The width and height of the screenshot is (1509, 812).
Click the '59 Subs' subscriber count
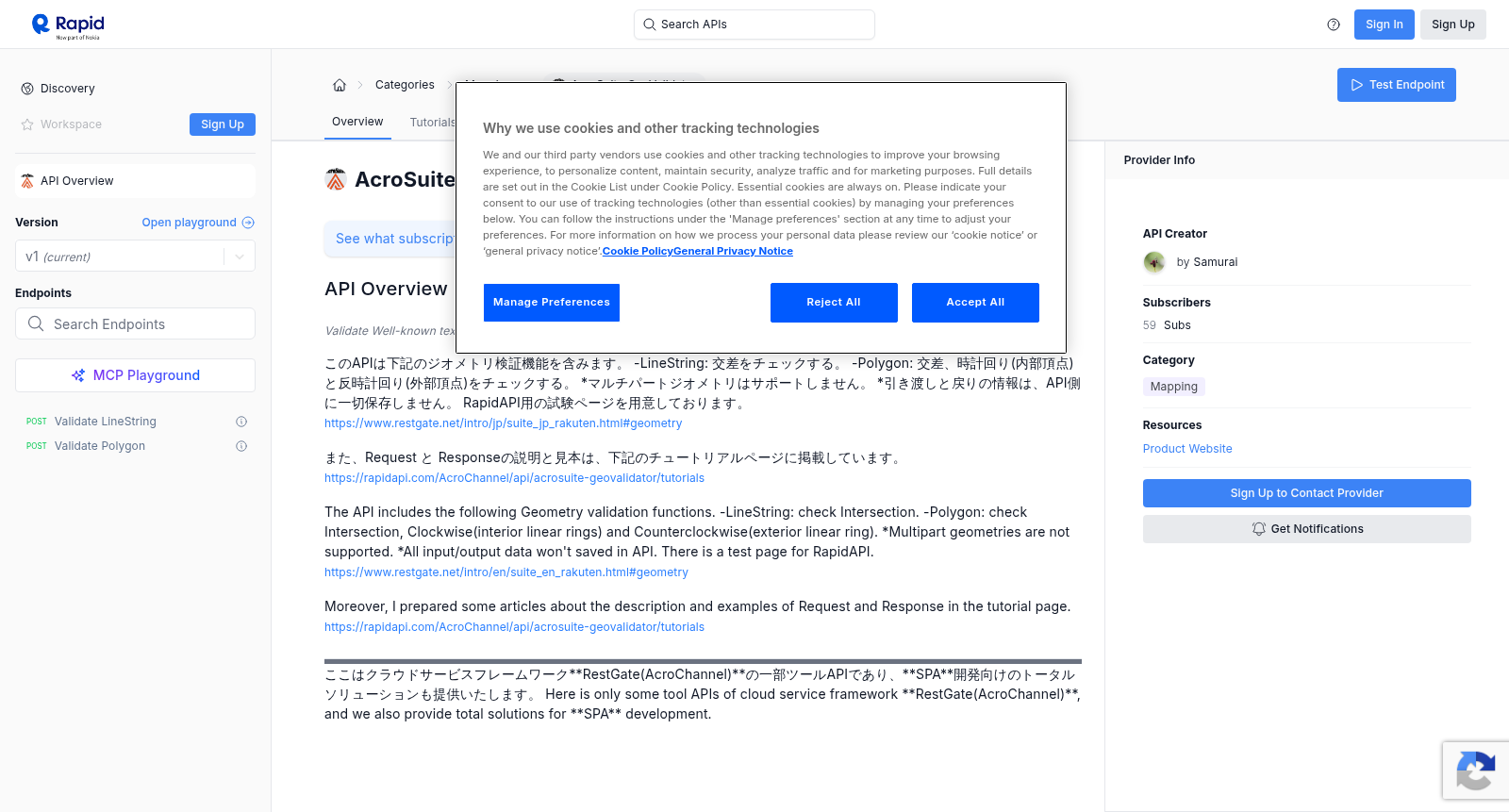click(x=1167, y=325)
